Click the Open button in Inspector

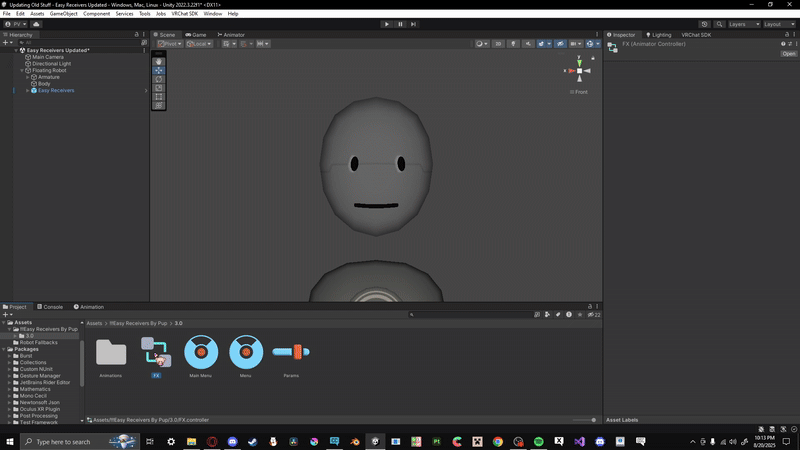[788, 54]
